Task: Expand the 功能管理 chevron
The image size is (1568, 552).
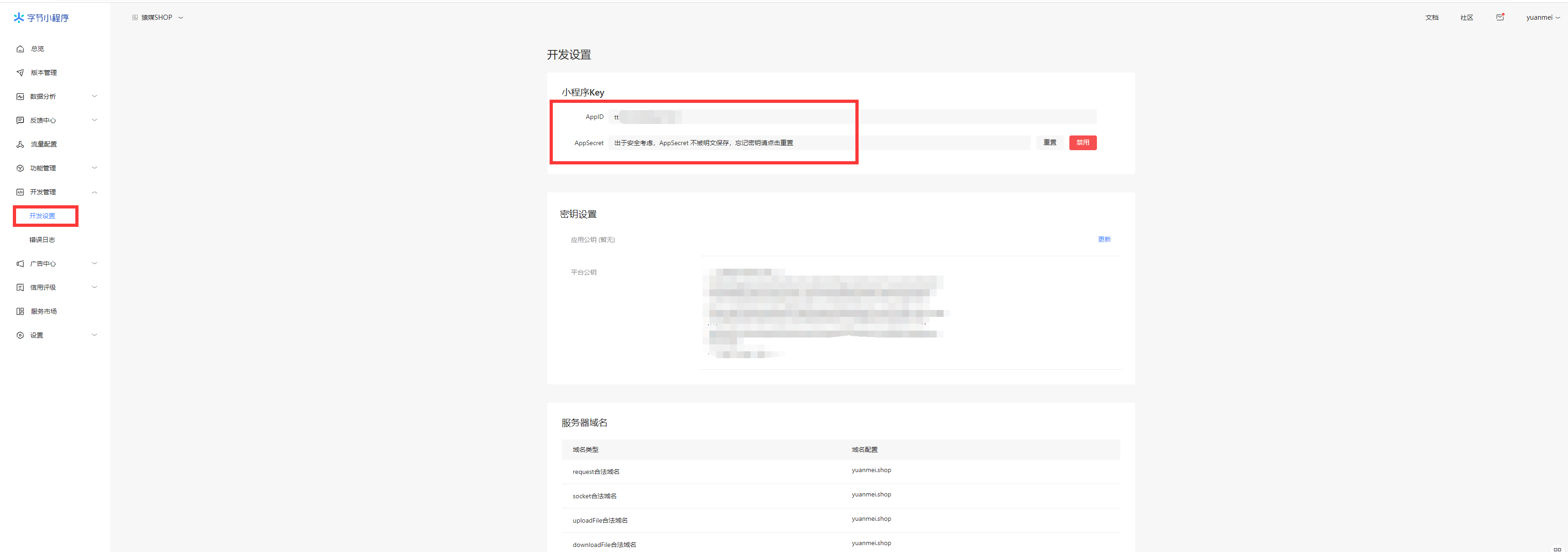Action: tap(94, 168)
